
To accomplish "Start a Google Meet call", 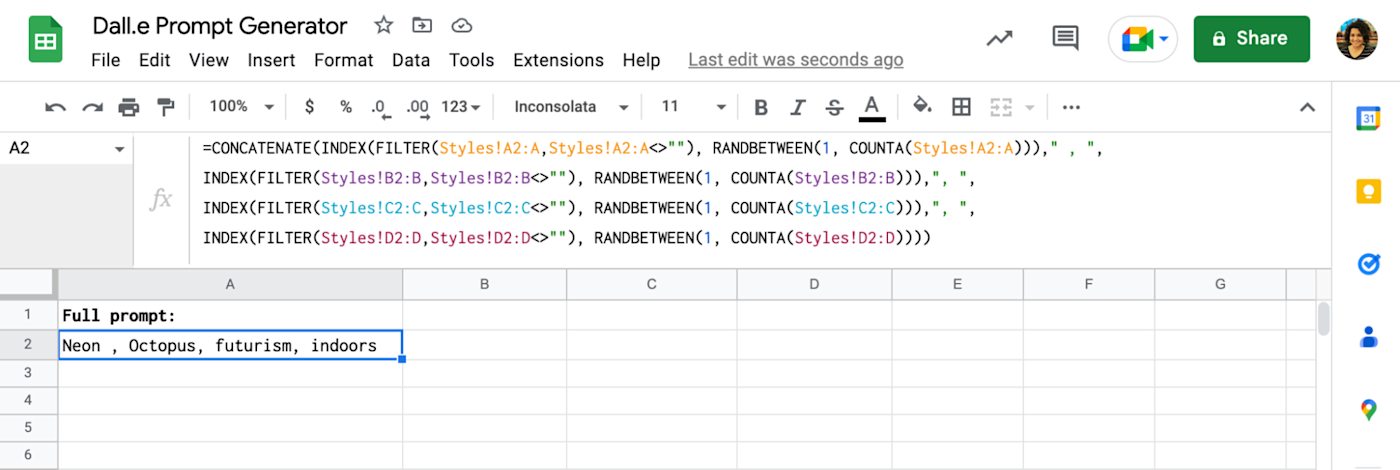I will coord(1143,39).
